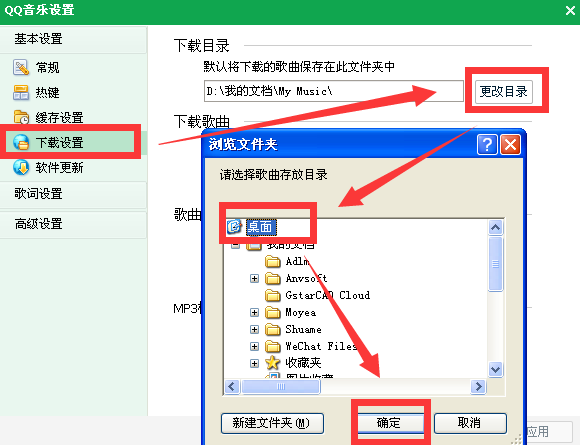Click the vertical scrollbar down arrow
Viewport: 580px width, 445px height.
pyautogui.click(x=495, y=369)
